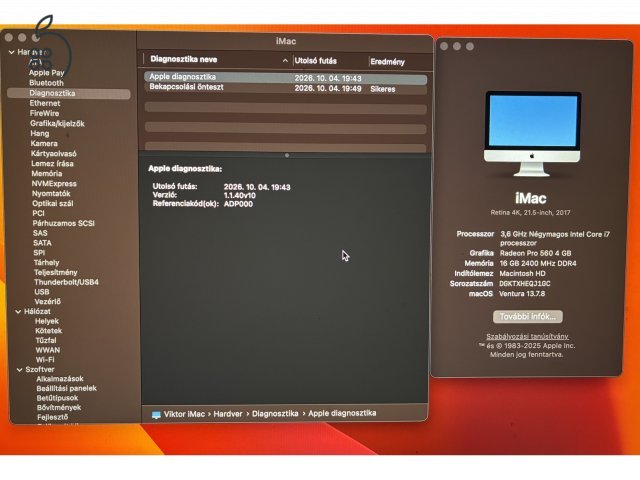Viewport: 640px width, 480px height.
Task: Open the Szabályozási tanúsítvány link
Action: (x=527, y=337)
